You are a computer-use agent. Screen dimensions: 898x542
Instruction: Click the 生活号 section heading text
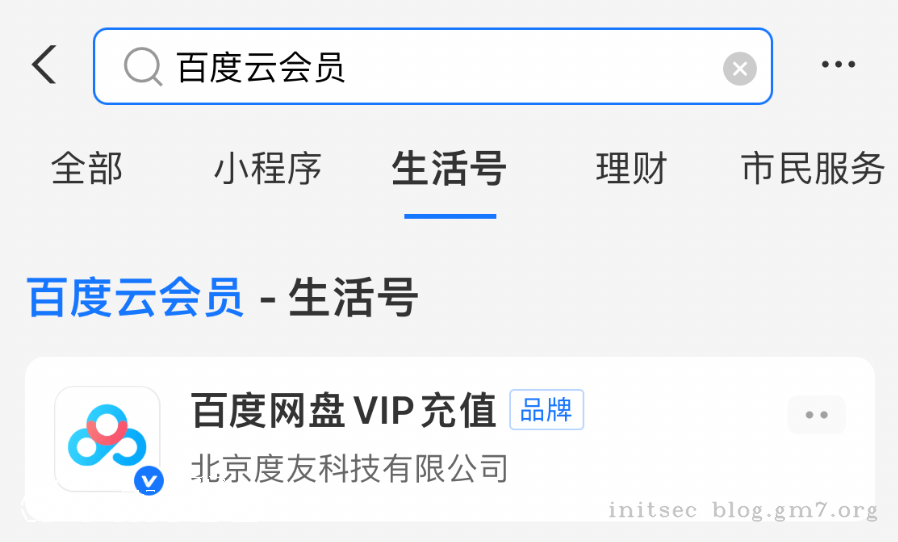pyautogui.click(x=353, y=297)
